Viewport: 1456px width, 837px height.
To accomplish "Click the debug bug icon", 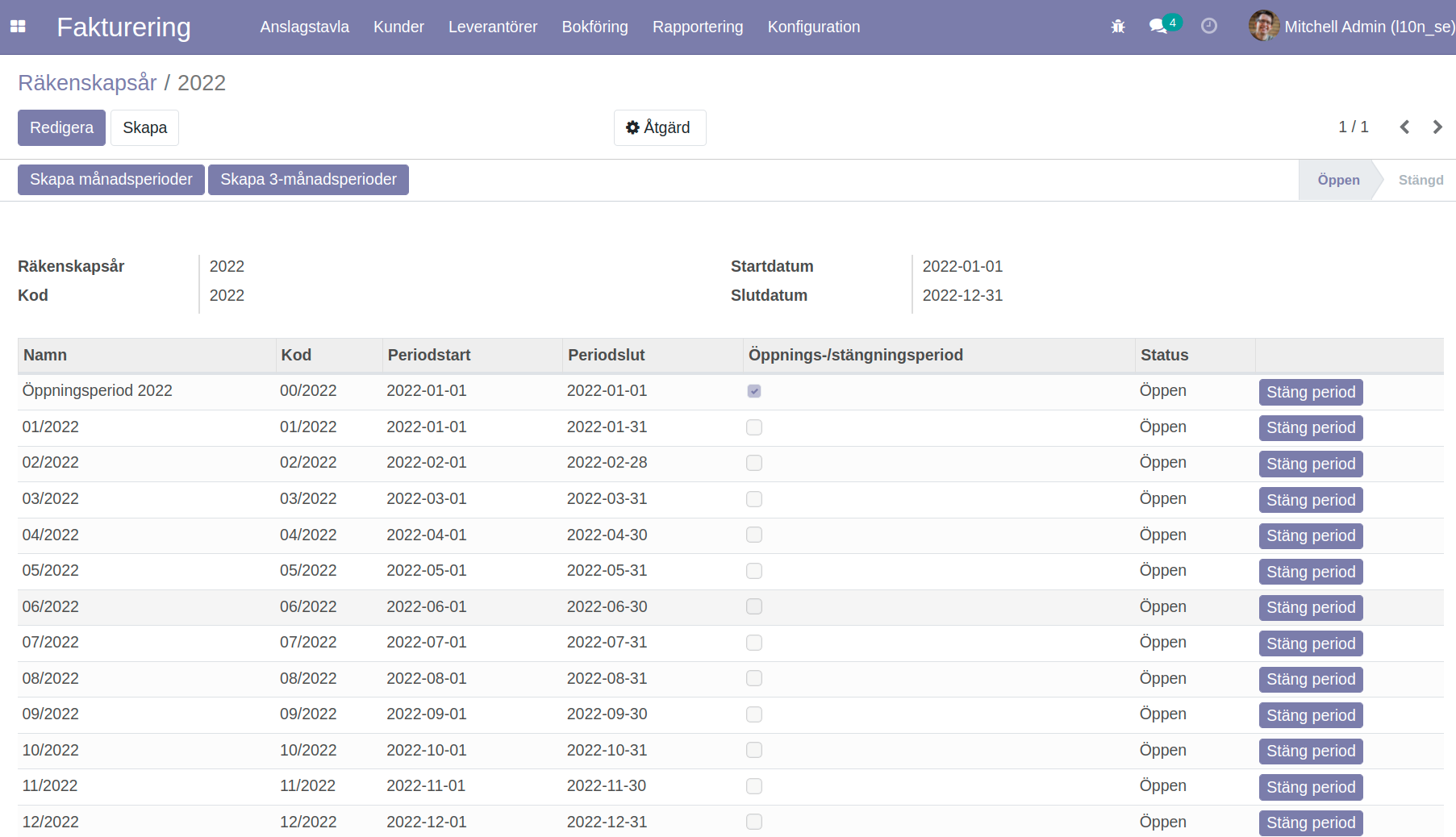I will tap(1118, 27).
